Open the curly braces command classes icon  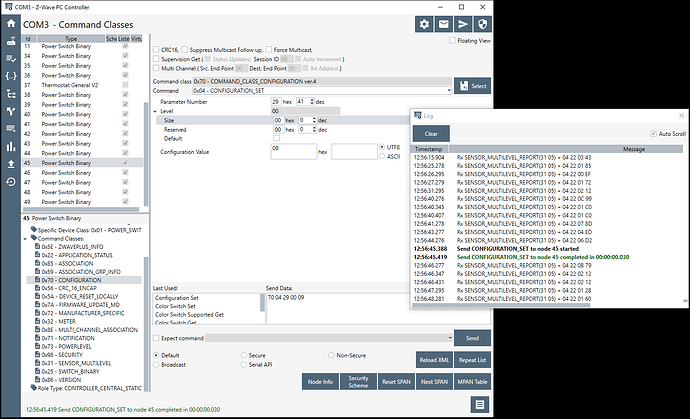coord(10,74)
